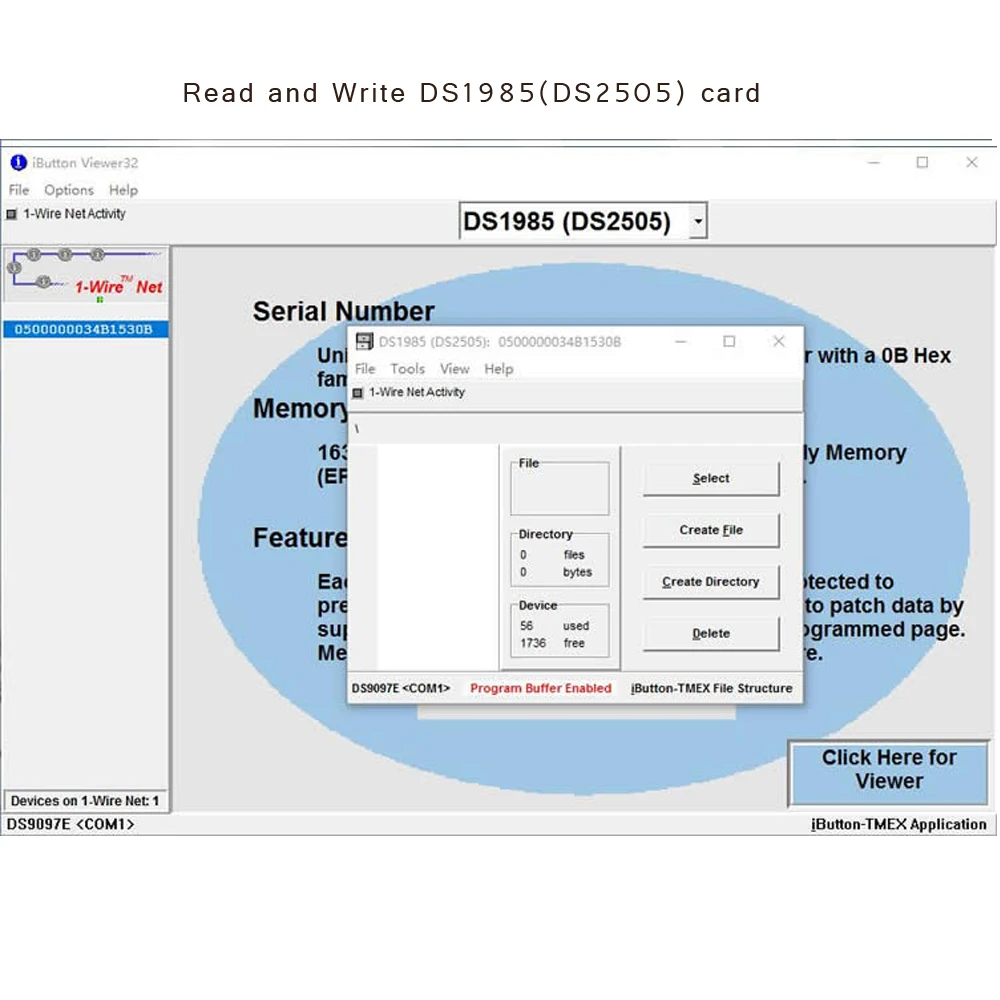Click DS9097E <COM1> in main status bar
The width and height of the screenshot is (1000, 1000).
(x=70, y=825)
